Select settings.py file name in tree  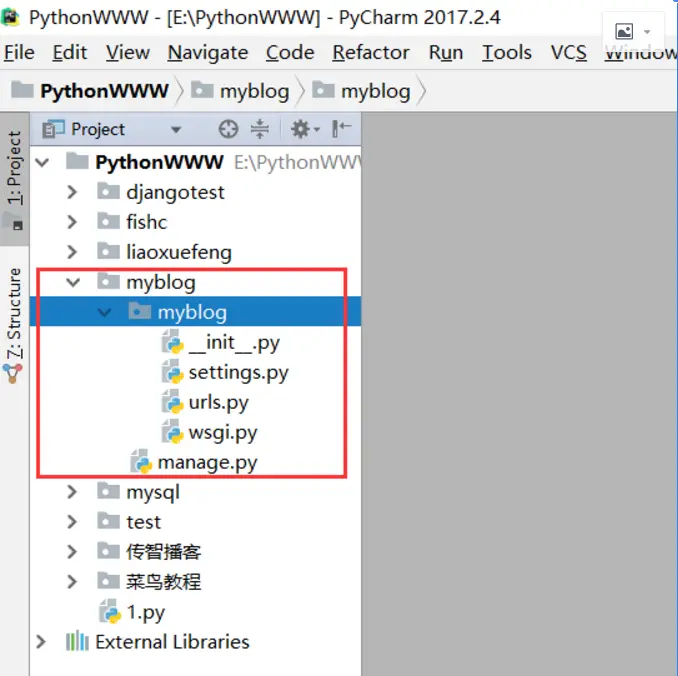pos(239,373)
